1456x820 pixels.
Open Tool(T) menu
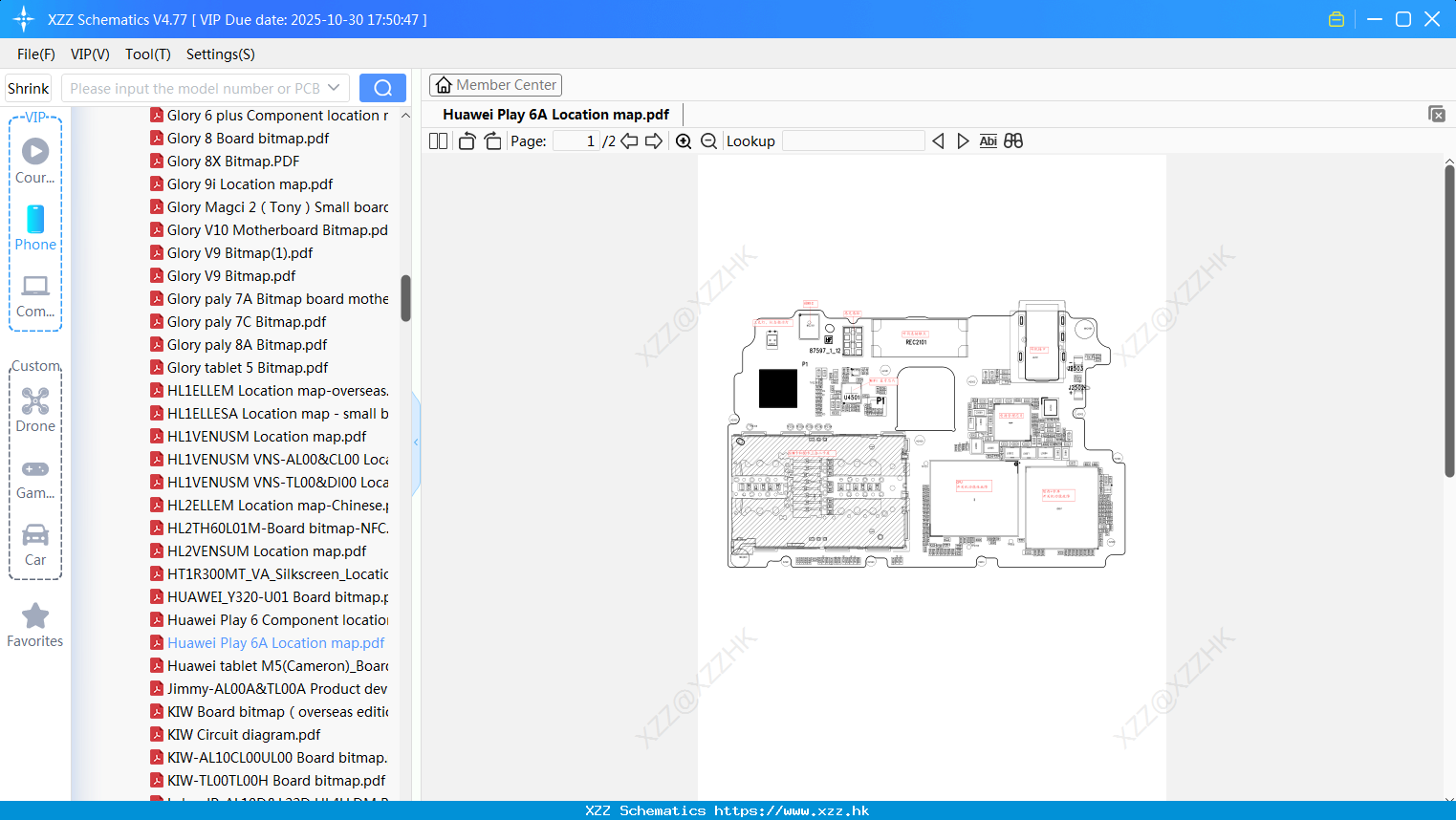click(148, 54)
